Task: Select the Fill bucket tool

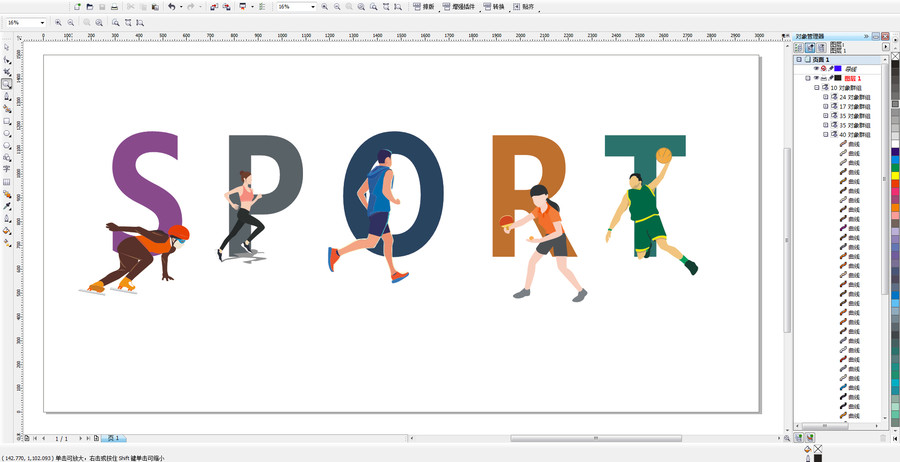Action: 7,231
